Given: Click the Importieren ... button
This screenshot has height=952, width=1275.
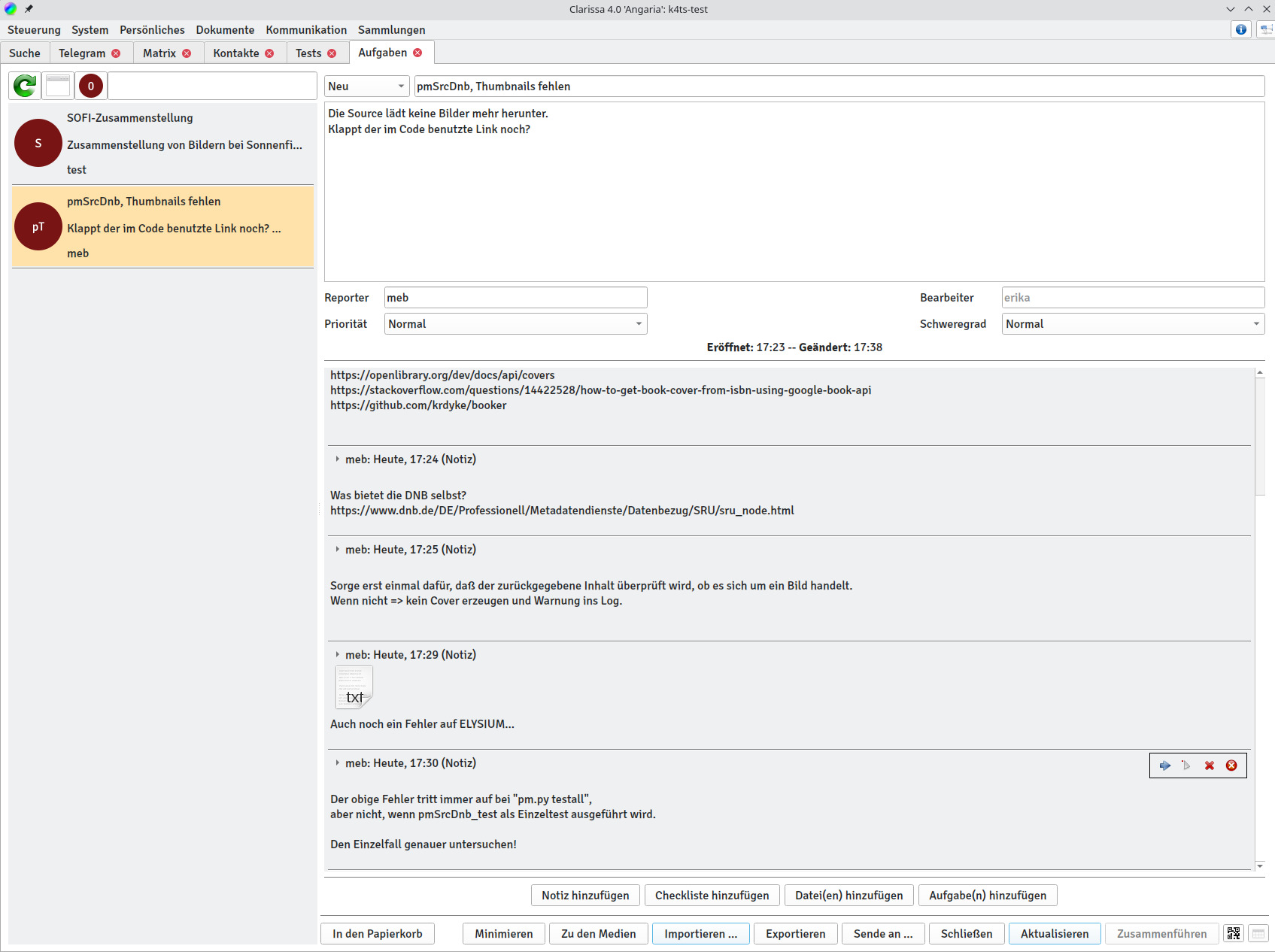Looking at the screenshot, I should click(701, 934).
